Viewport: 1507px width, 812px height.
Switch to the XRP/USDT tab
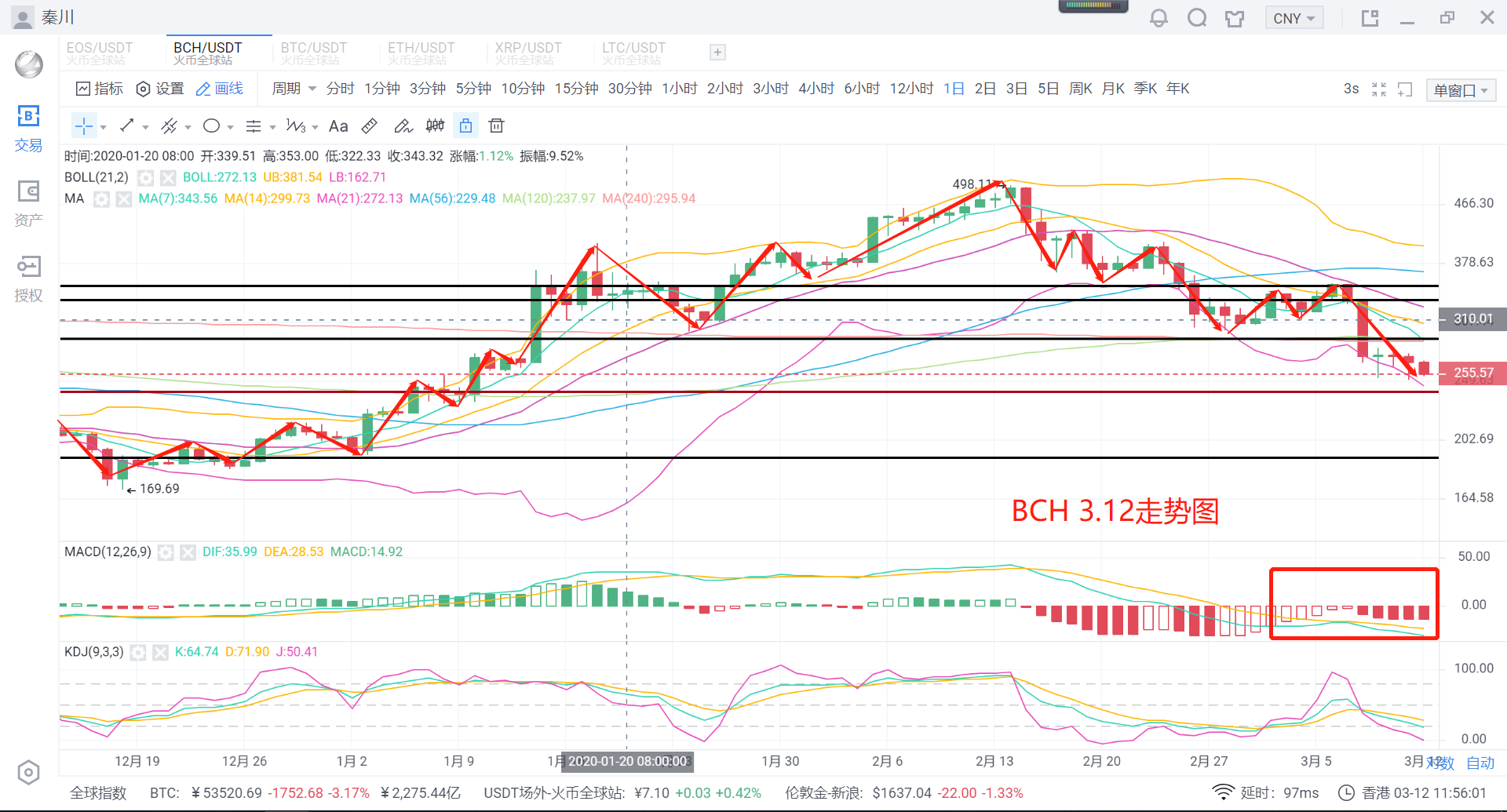click(528, 53)
